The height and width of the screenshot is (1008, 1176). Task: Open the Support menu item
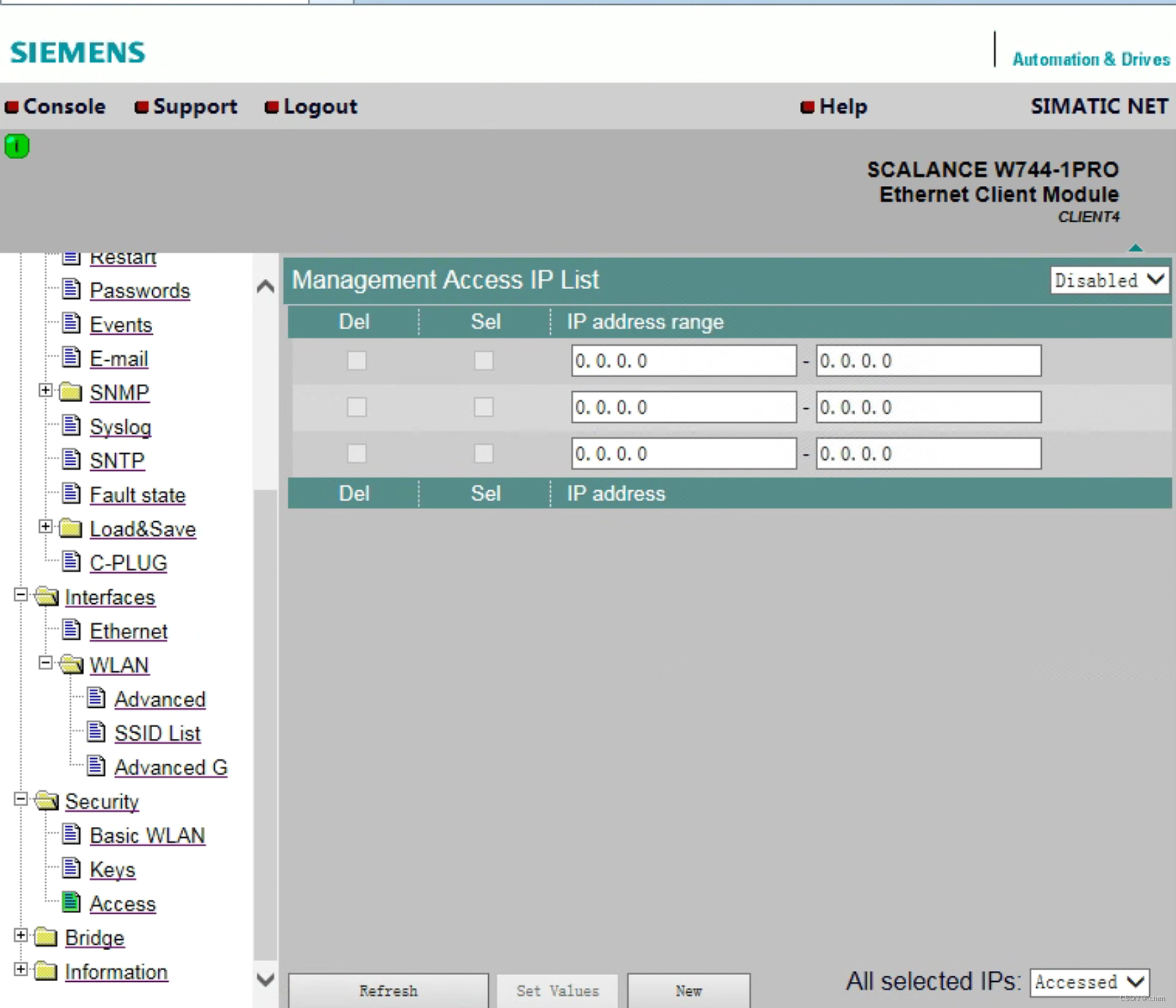195,107
